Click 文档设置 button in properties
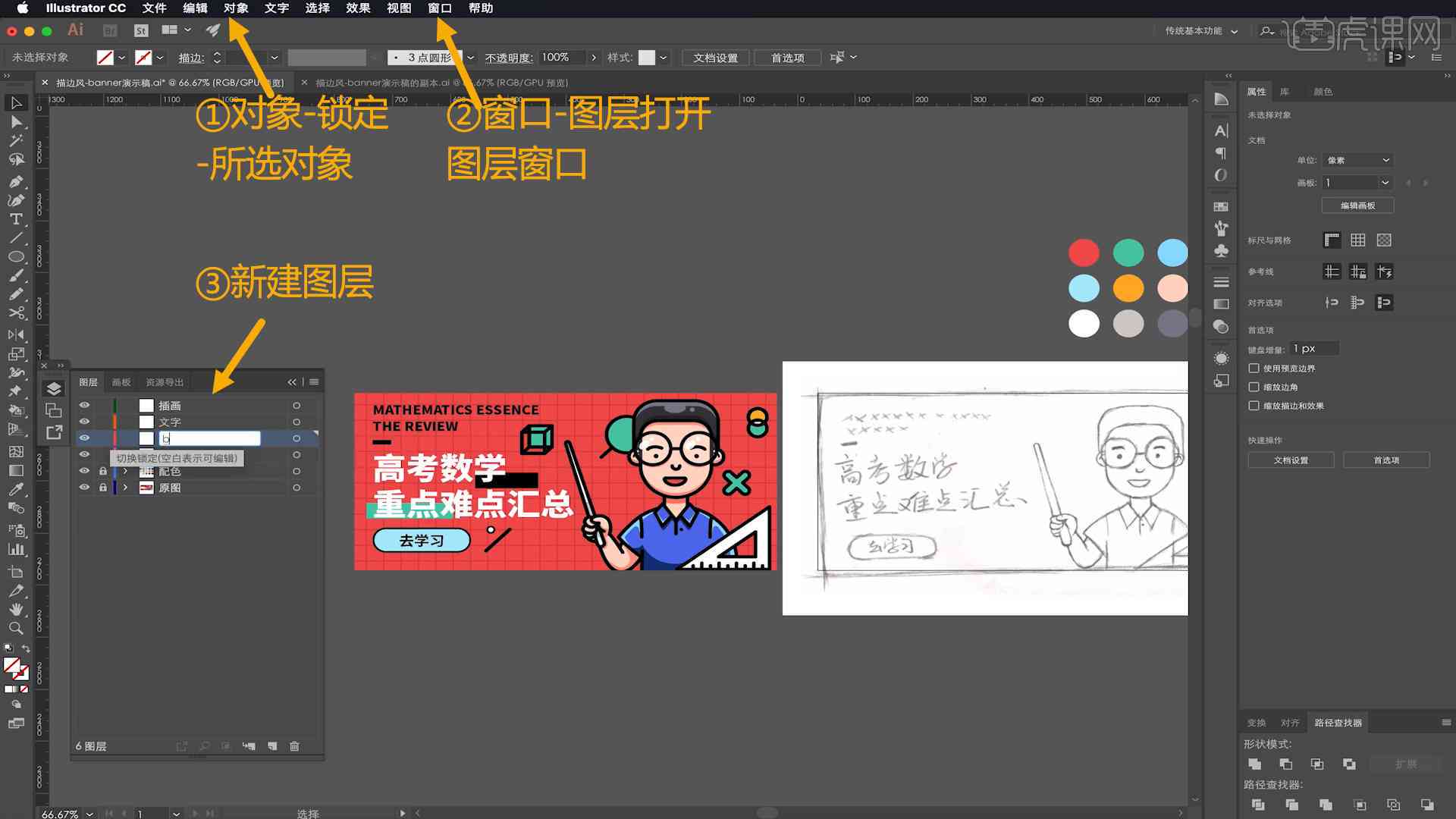Image resolution: width=1456 pixels, height=819 pixels. pyautogui.click(x=1291, y=460)
